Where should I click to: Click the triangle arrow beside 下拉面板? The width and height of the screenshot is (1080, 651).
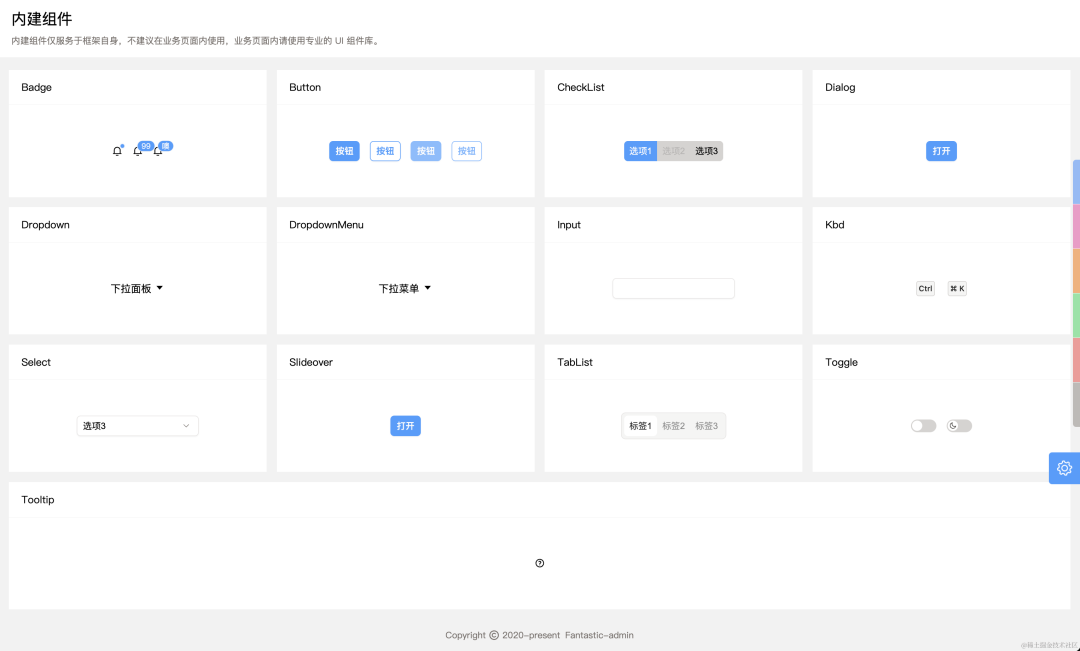coord(160,288)
